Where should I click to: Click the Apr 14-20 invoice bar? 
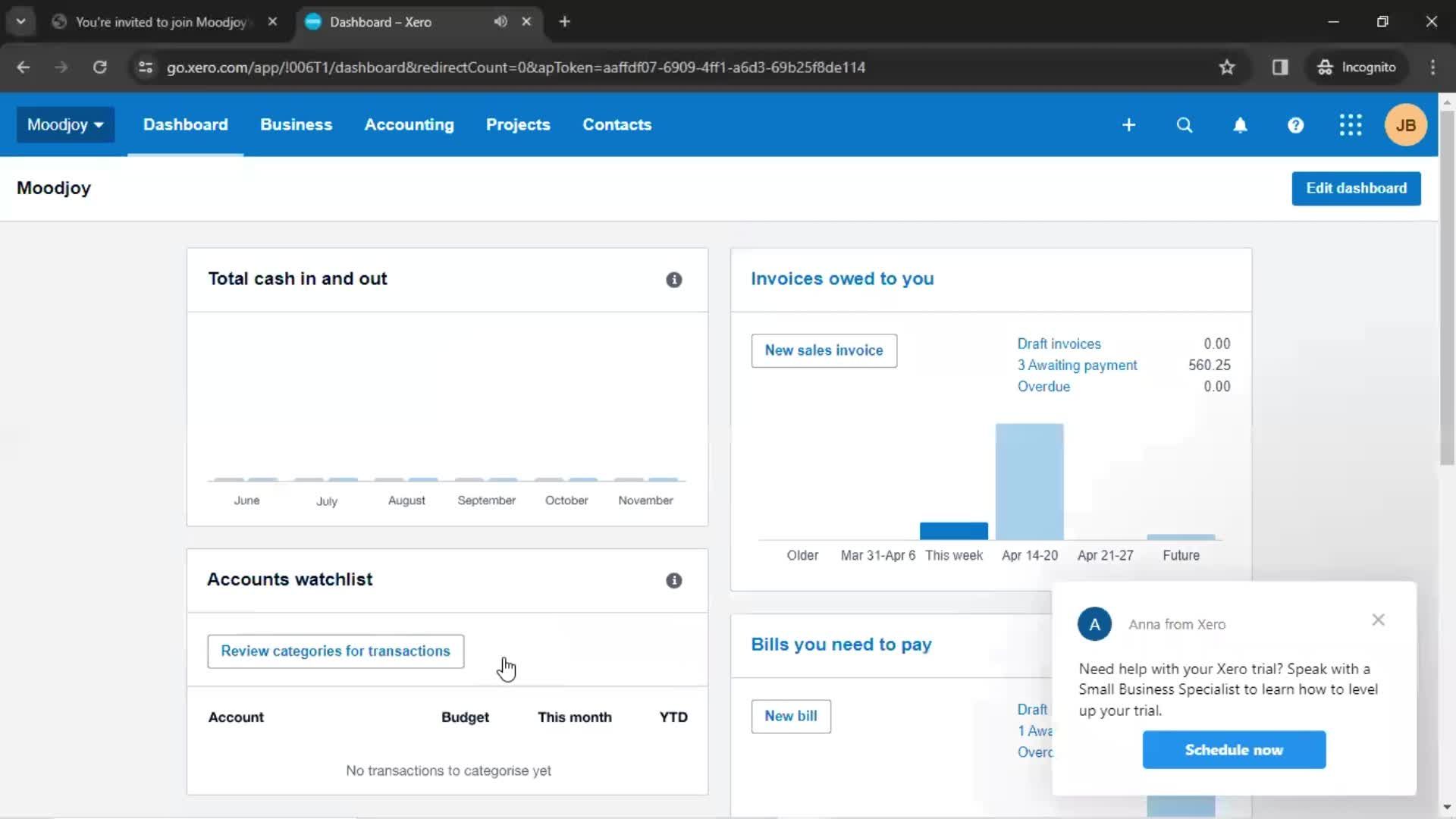point(1029,482)
